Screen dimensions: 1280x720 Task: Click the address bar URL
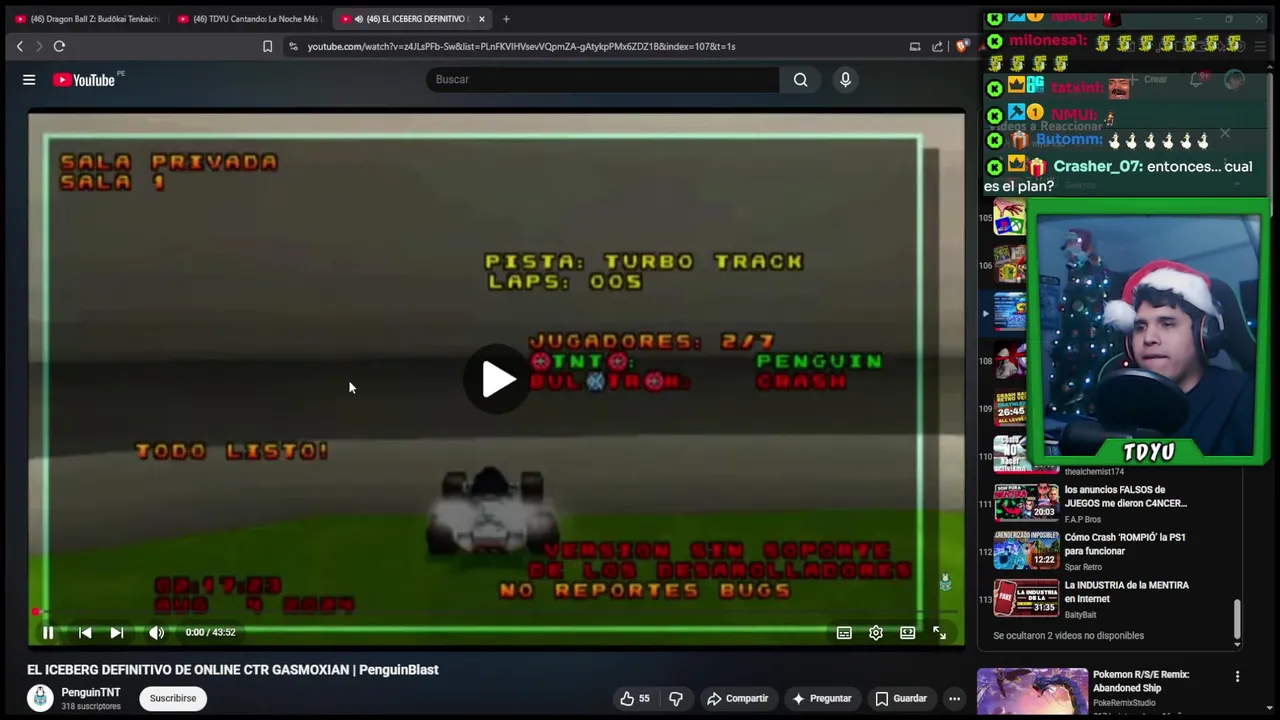pyautogui.click(x=521, y=46)
